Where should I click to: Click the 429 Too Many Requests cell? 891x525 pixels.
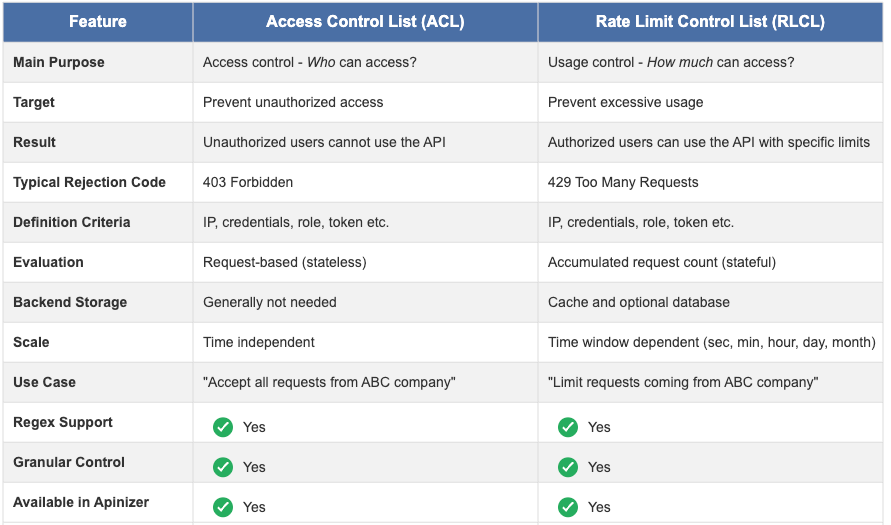point(623,182)
